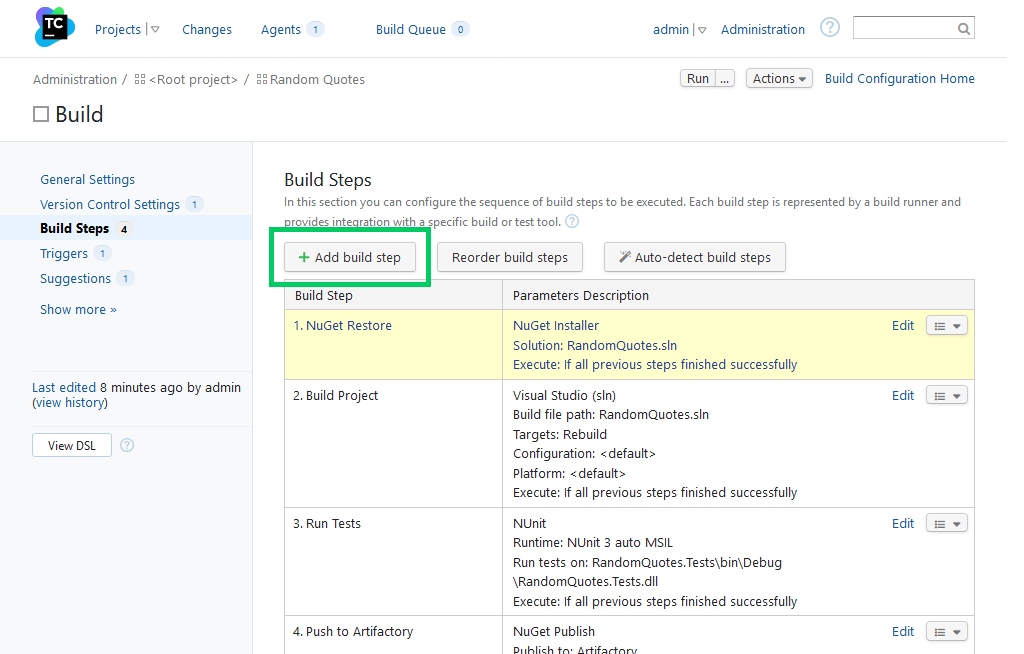The width and height of the screenshot is (1024, 654).
Task: Click the Build configuration square icon
Action: 41,114
